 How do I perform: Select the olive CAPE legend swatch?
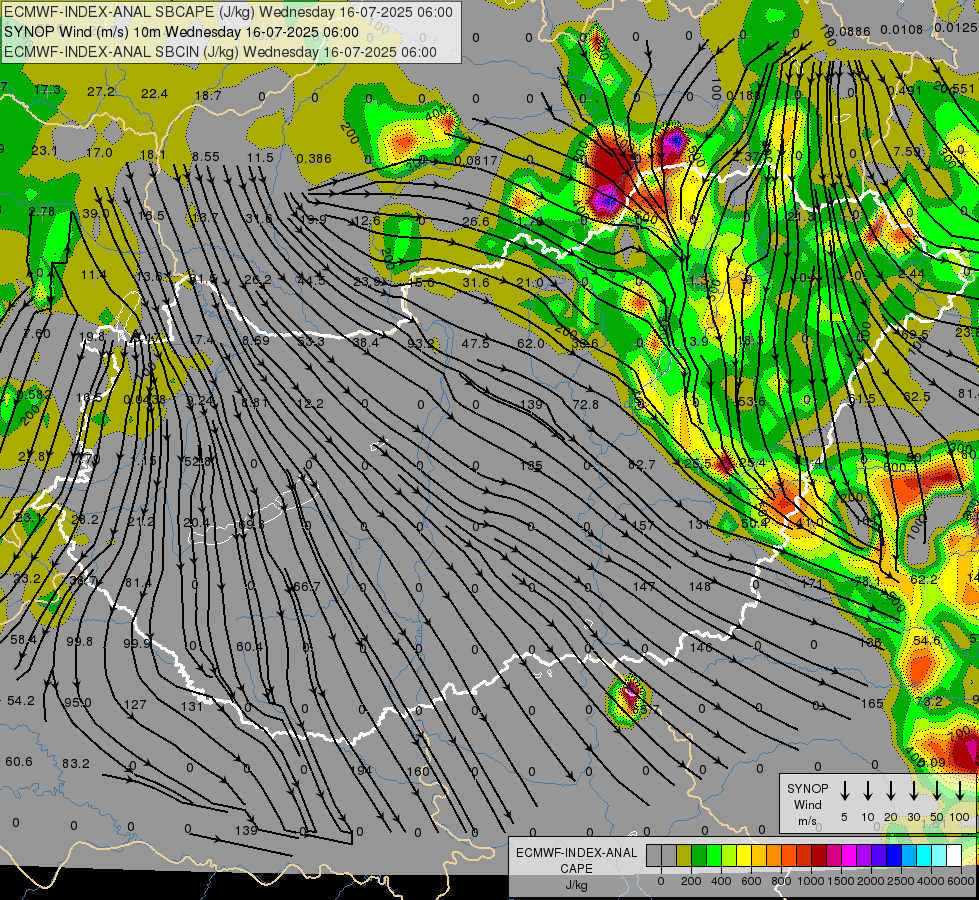pyautogui.click(x=684, y=856)
